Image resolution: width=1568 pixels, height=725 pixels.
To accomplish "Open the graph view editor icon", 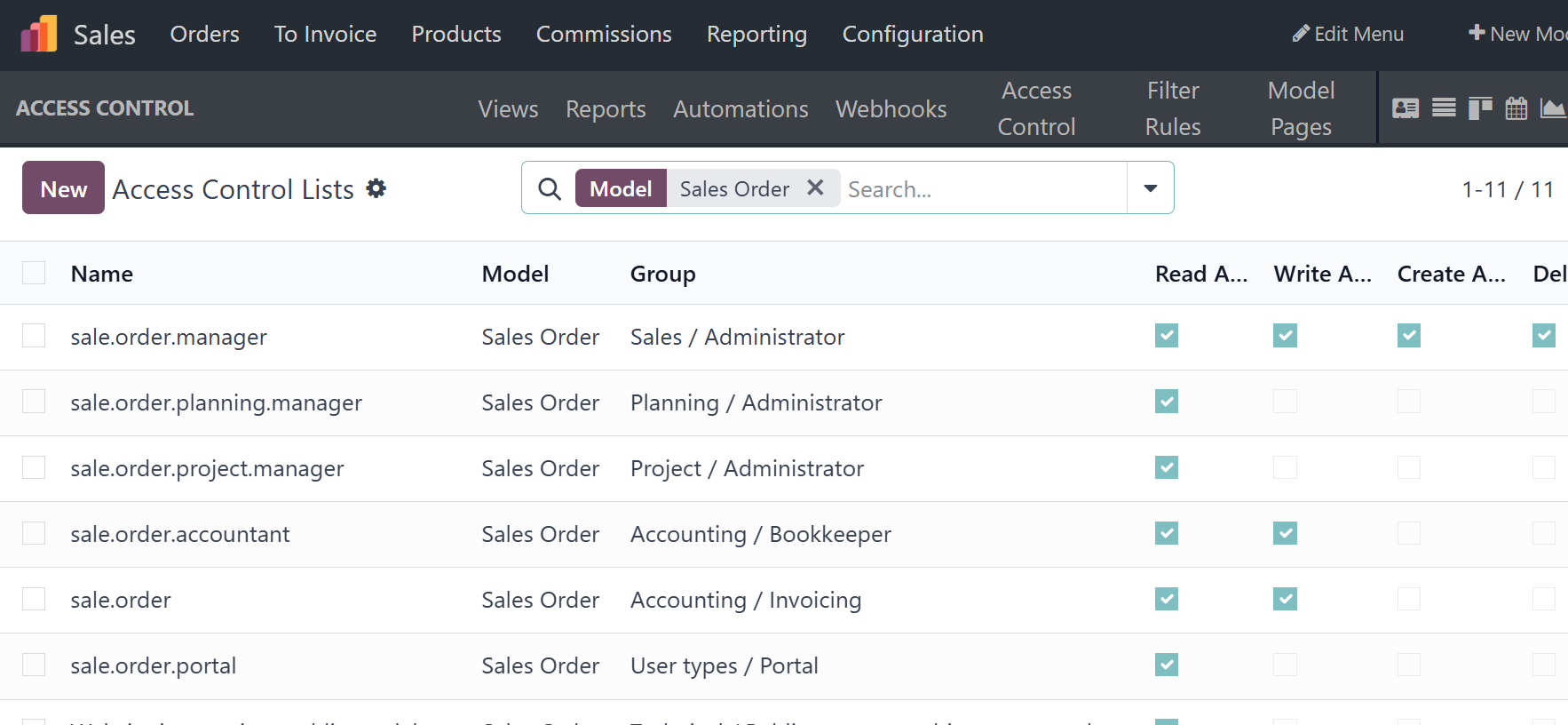I will (1552, 108).
